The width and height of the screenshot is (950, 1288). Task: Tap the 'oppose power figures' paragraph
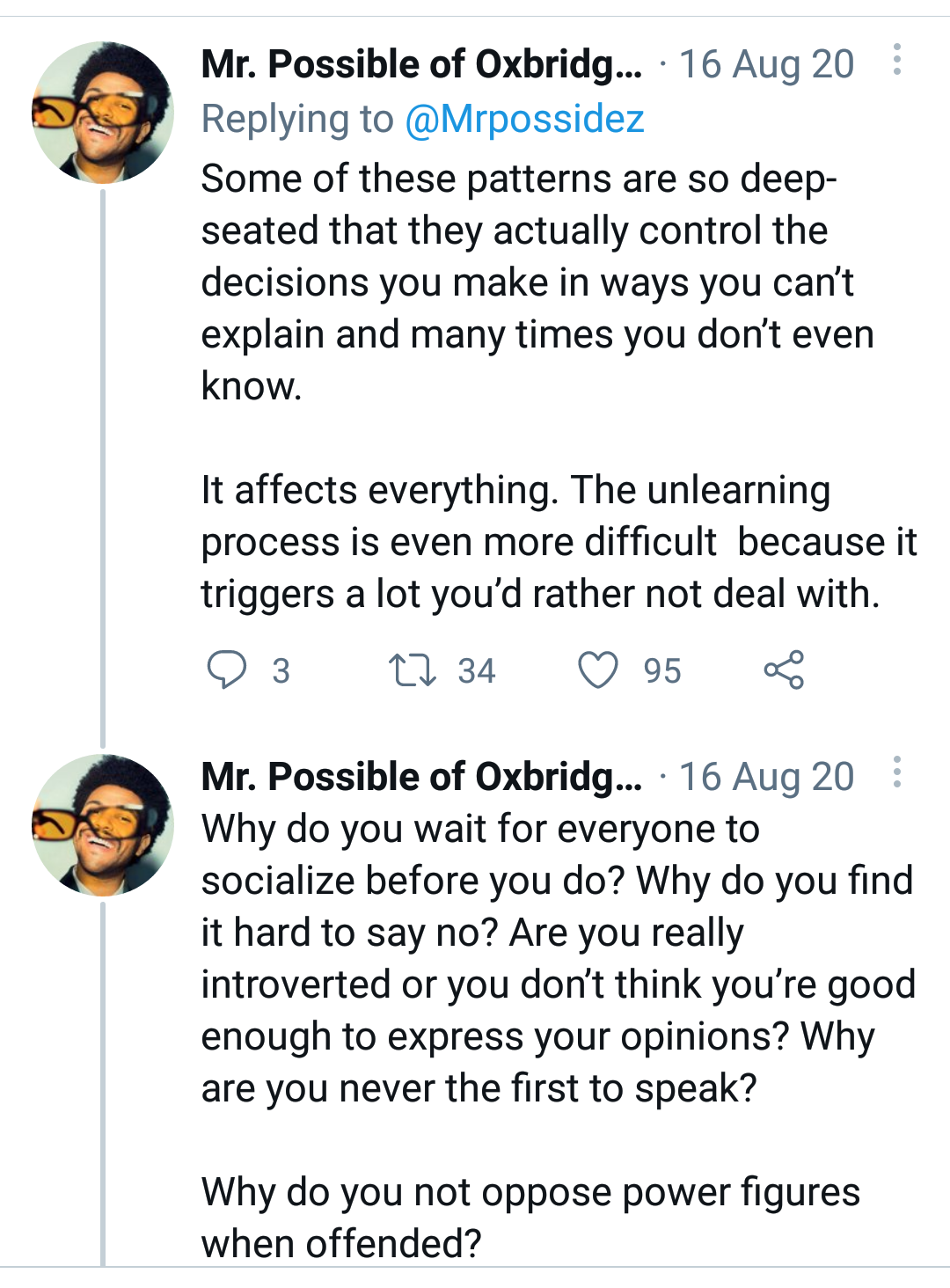530,1218
